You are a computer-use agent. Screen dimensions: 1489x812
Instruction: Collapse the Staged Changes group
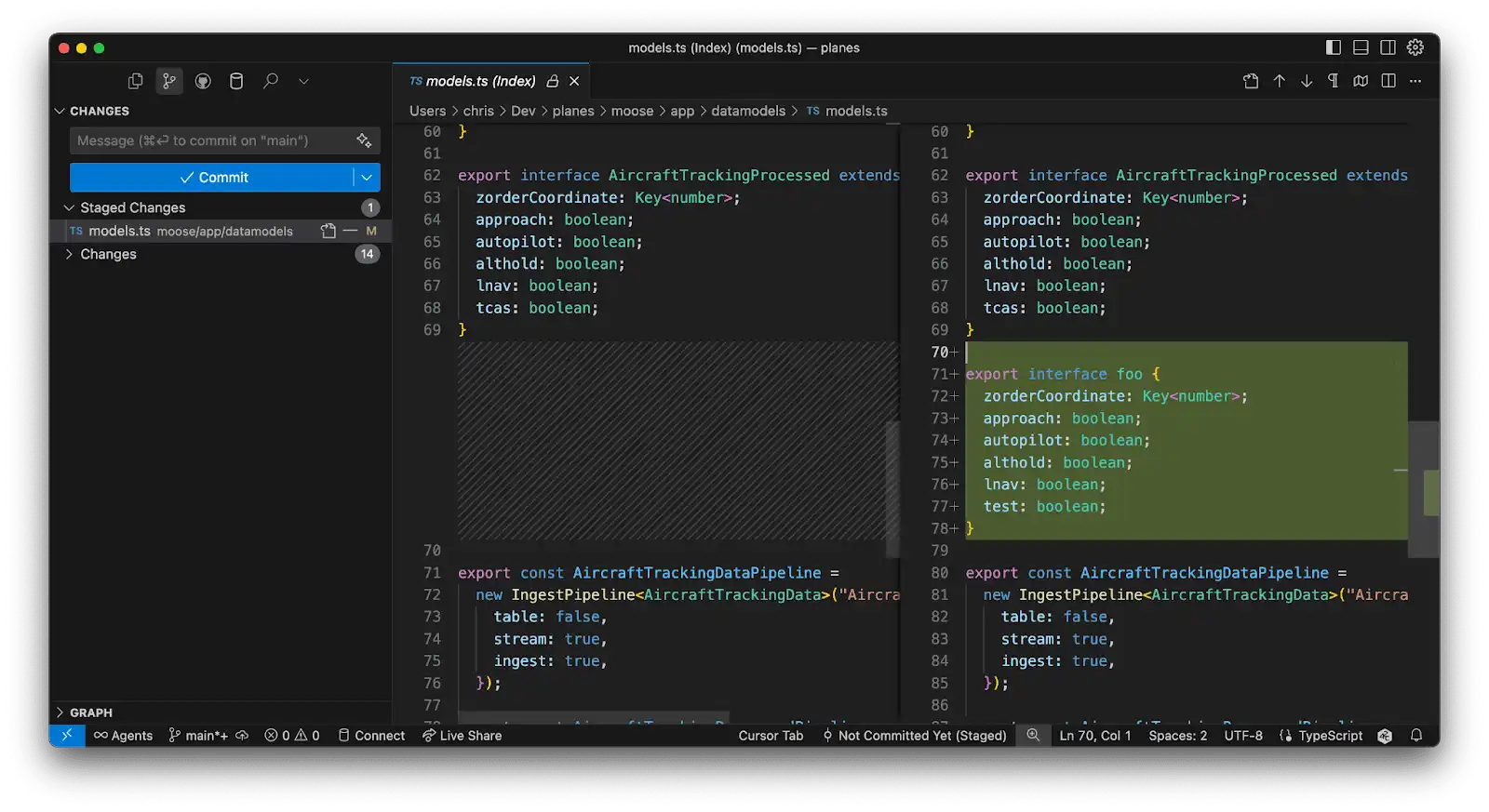69,207
